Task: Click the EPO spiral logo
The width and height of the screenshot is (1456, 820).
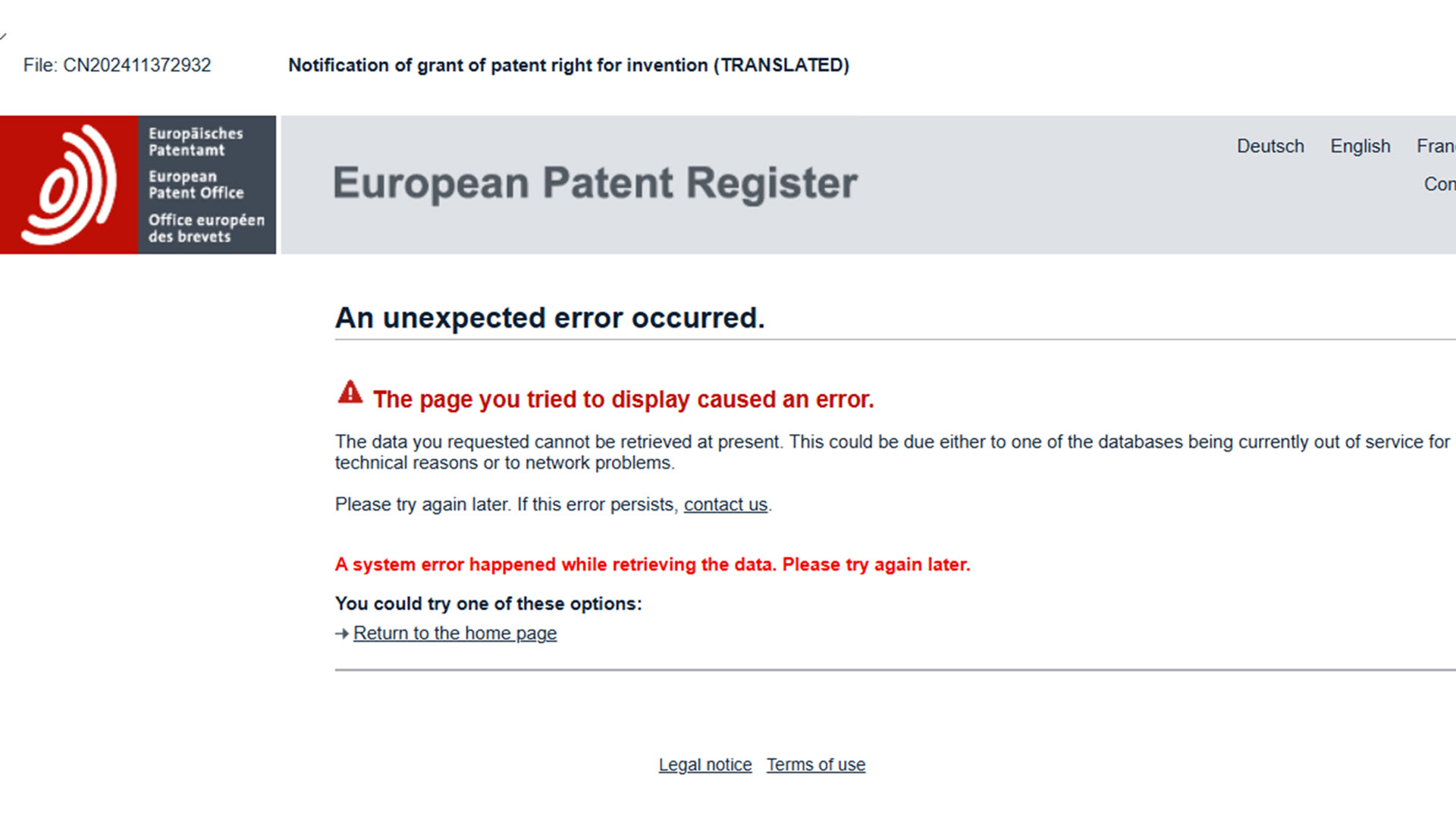Action: point(69,184)
